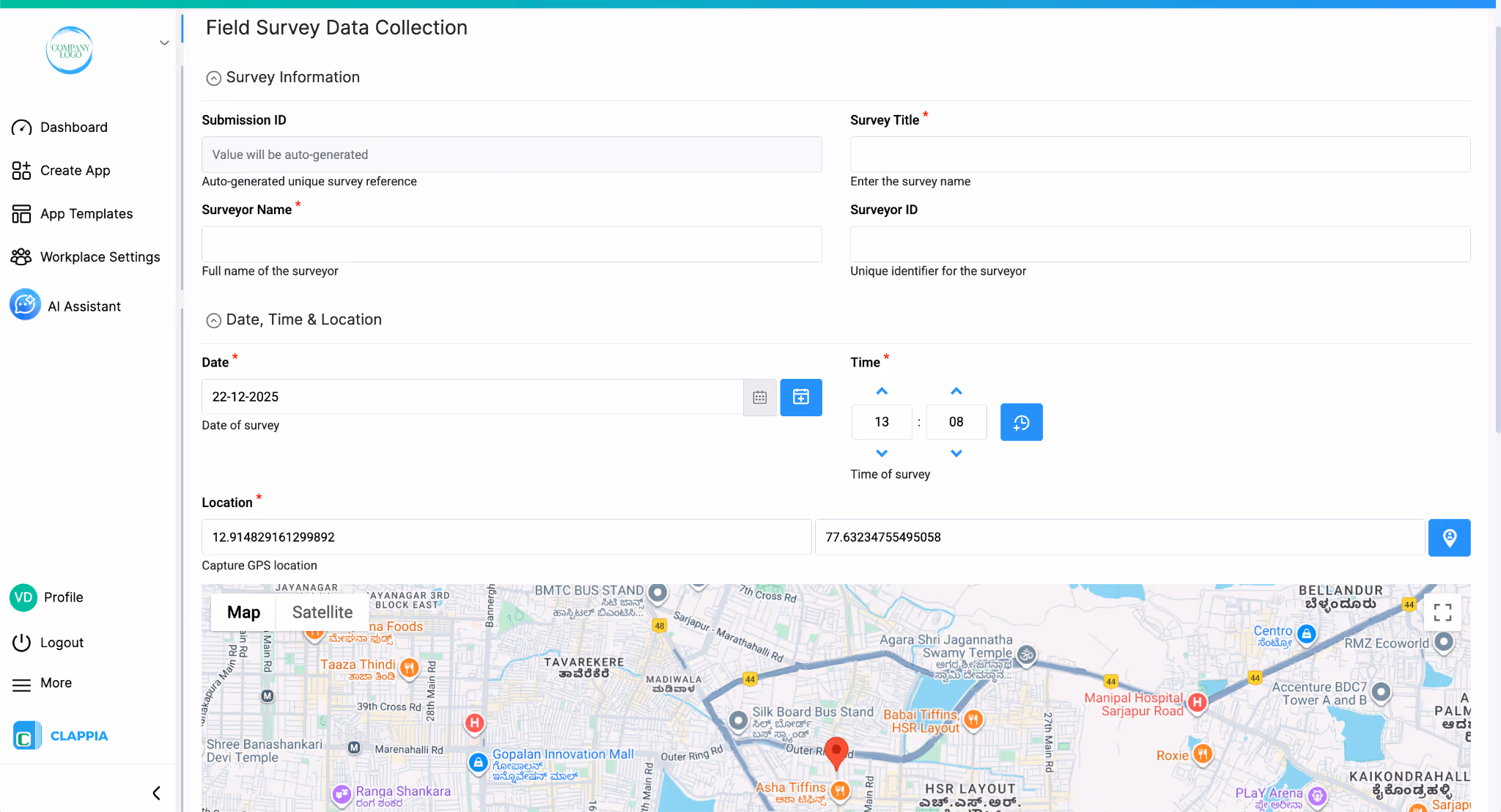Increase the hour with up arrow

click(882, 391)
